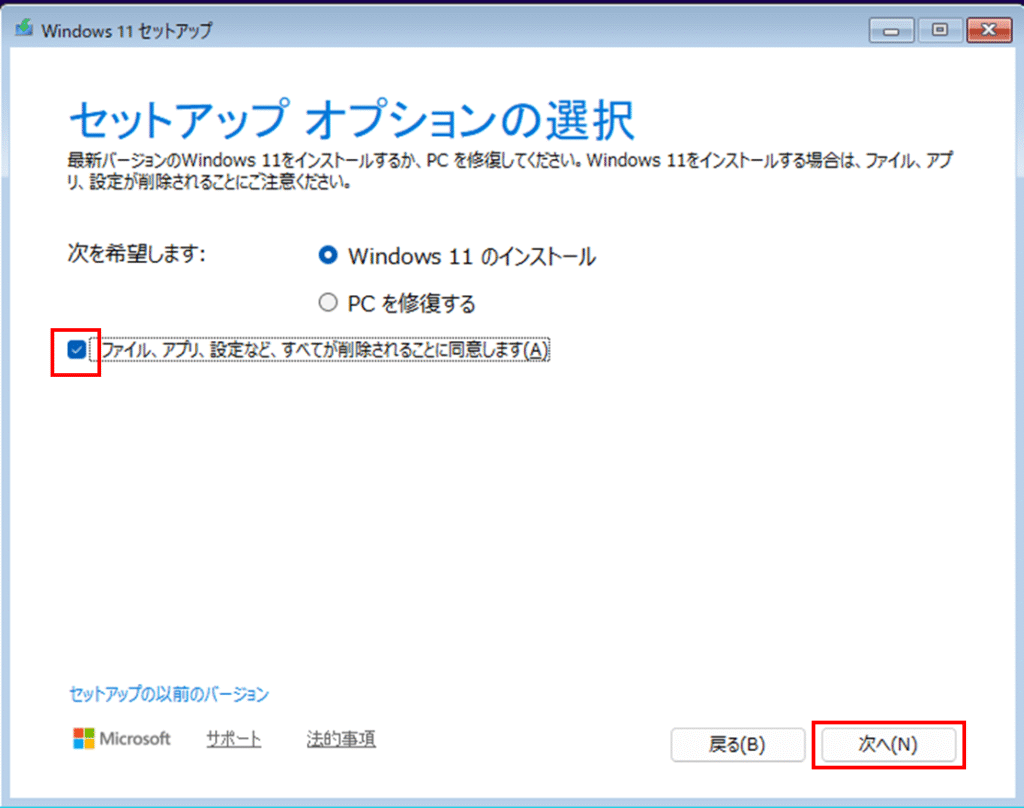Choose the PC を修復する radio option

pos(327,303)
